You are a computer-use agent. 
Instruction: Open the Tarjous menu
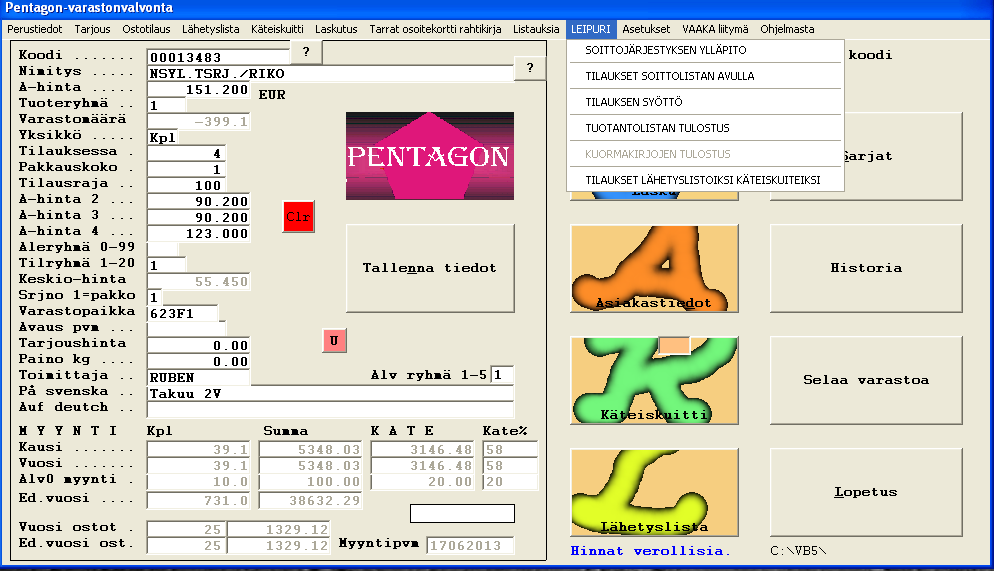point(93,29)
